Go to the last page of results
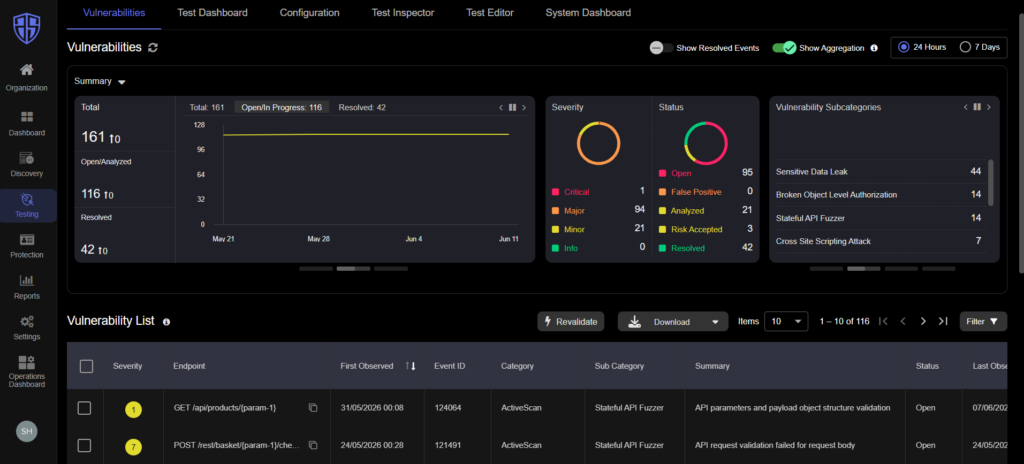 pyautogui.click(x=942, y=321)
